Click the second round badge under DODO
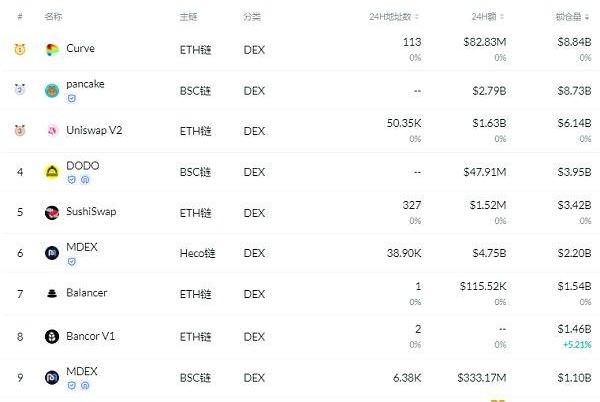 (x=84, y=180)
